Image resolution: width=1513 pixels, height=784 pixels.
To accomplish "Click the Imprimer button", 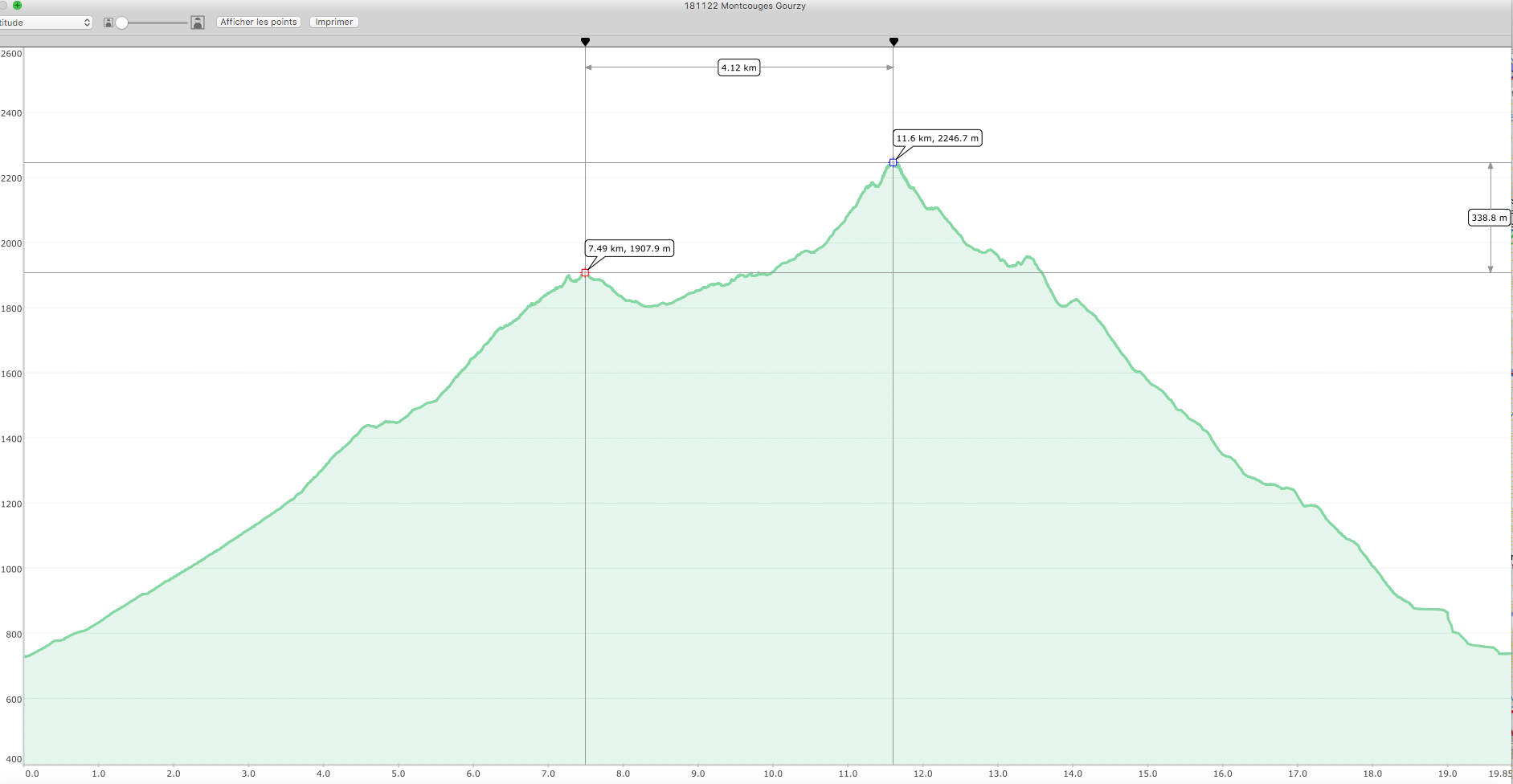I will [333, 22].
